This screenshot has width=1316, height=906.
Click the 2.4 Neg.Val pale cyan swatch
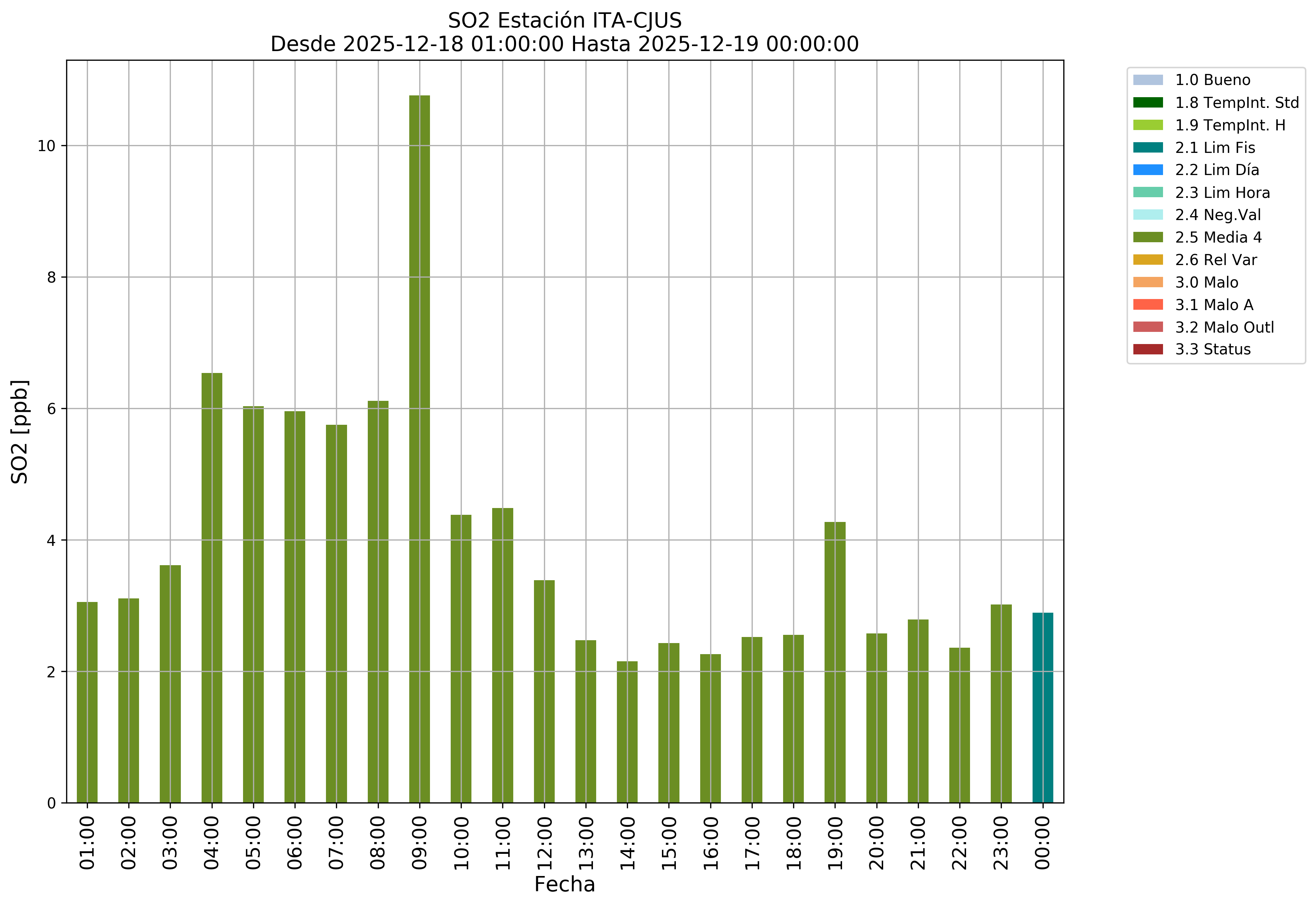pyautogui.click(x=1147, y=215)
